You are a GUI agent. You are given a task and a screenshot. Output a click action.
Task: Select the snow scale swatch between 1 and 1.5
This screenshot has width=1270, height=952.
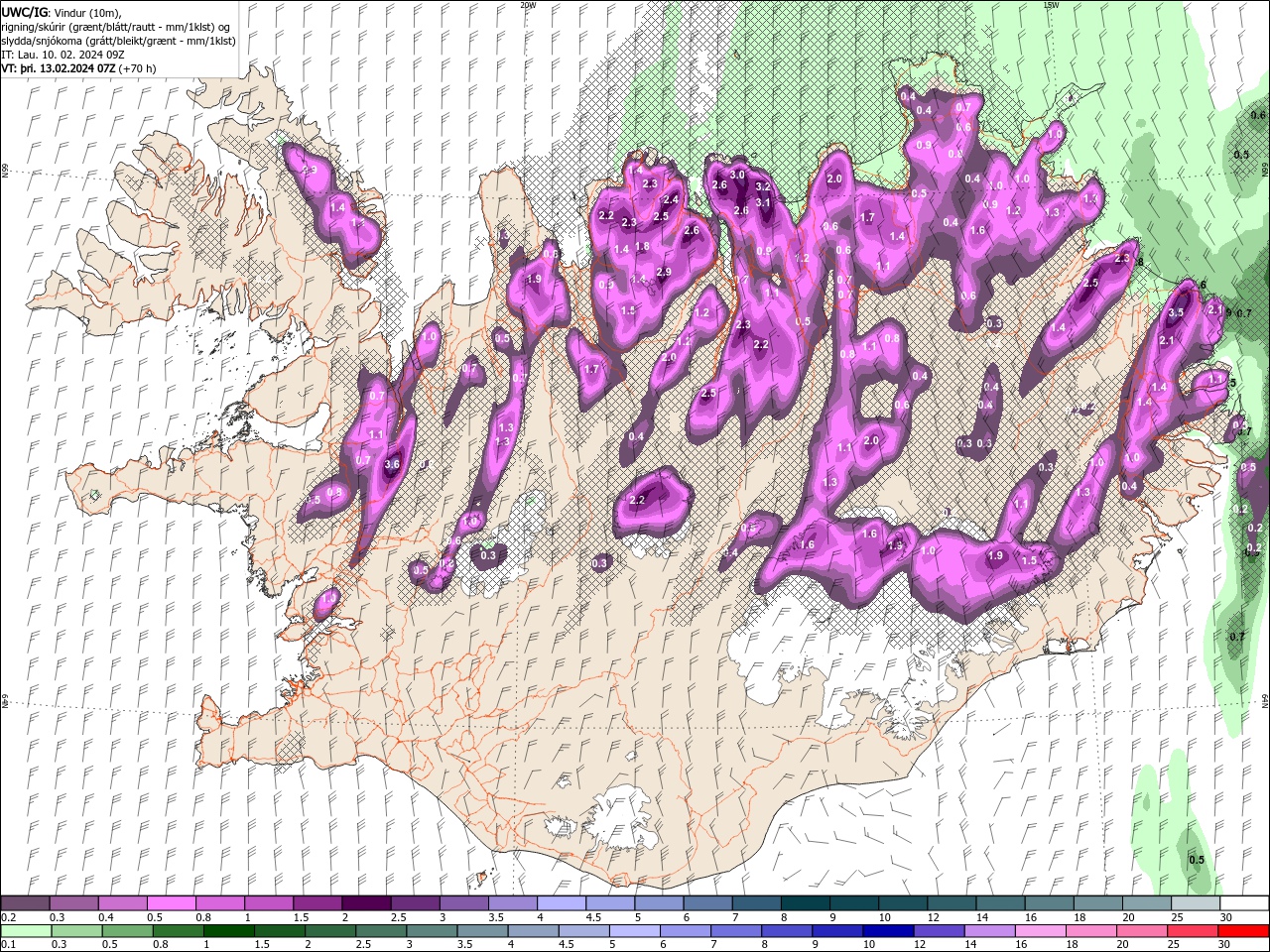(x=269, y=903)
